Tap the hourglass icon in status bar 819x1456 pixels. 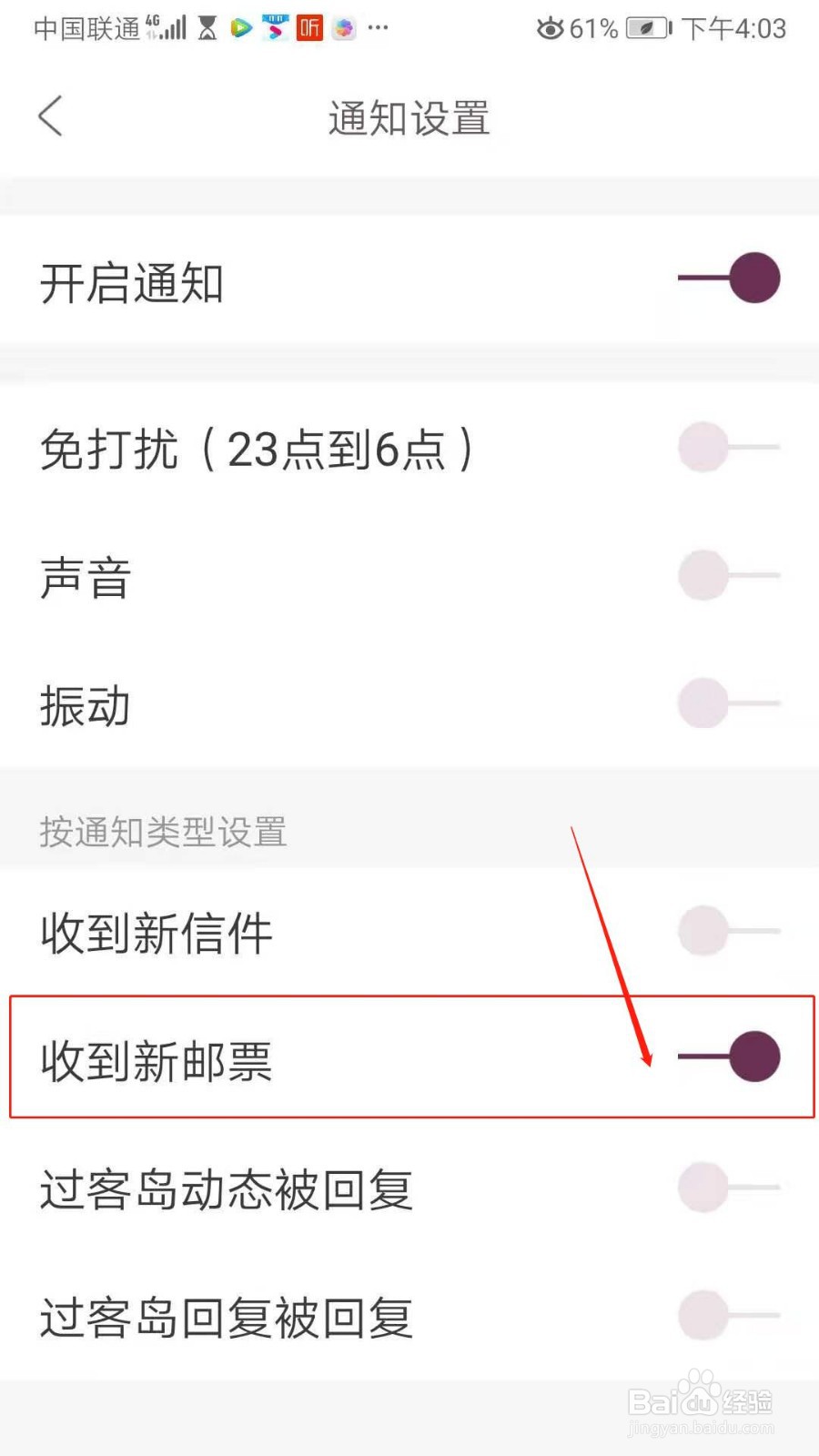207,28
